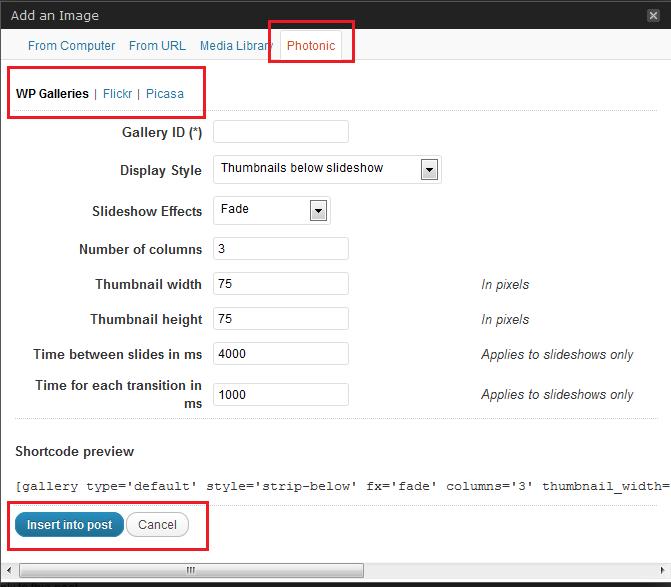Click the Display Style label
Screen dimensions: 671x587
pyautogui.click(x=161, y=170)
